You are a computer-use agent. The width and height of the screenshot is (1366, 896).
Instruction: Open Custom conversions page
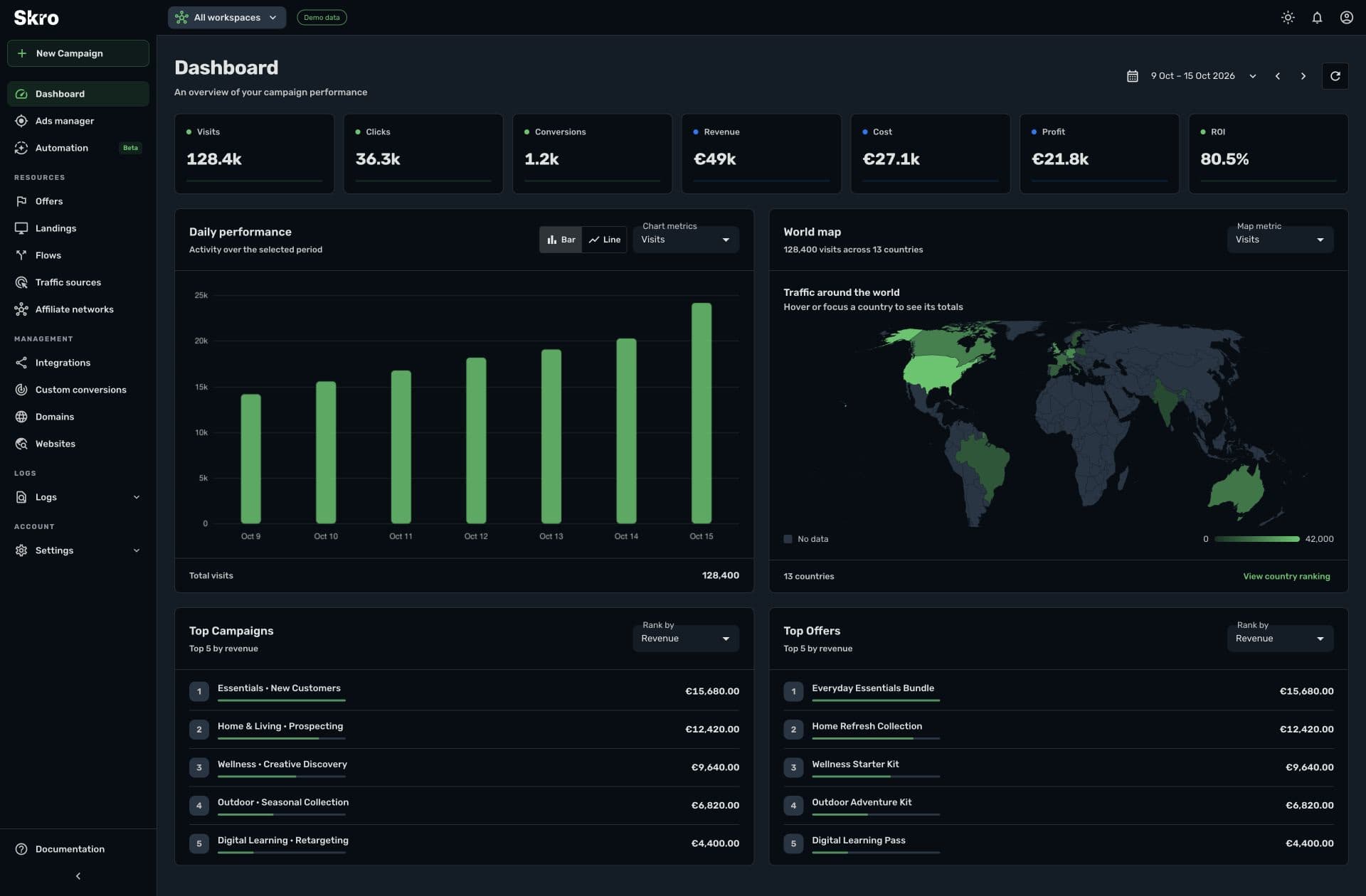[x=78, y=390]
